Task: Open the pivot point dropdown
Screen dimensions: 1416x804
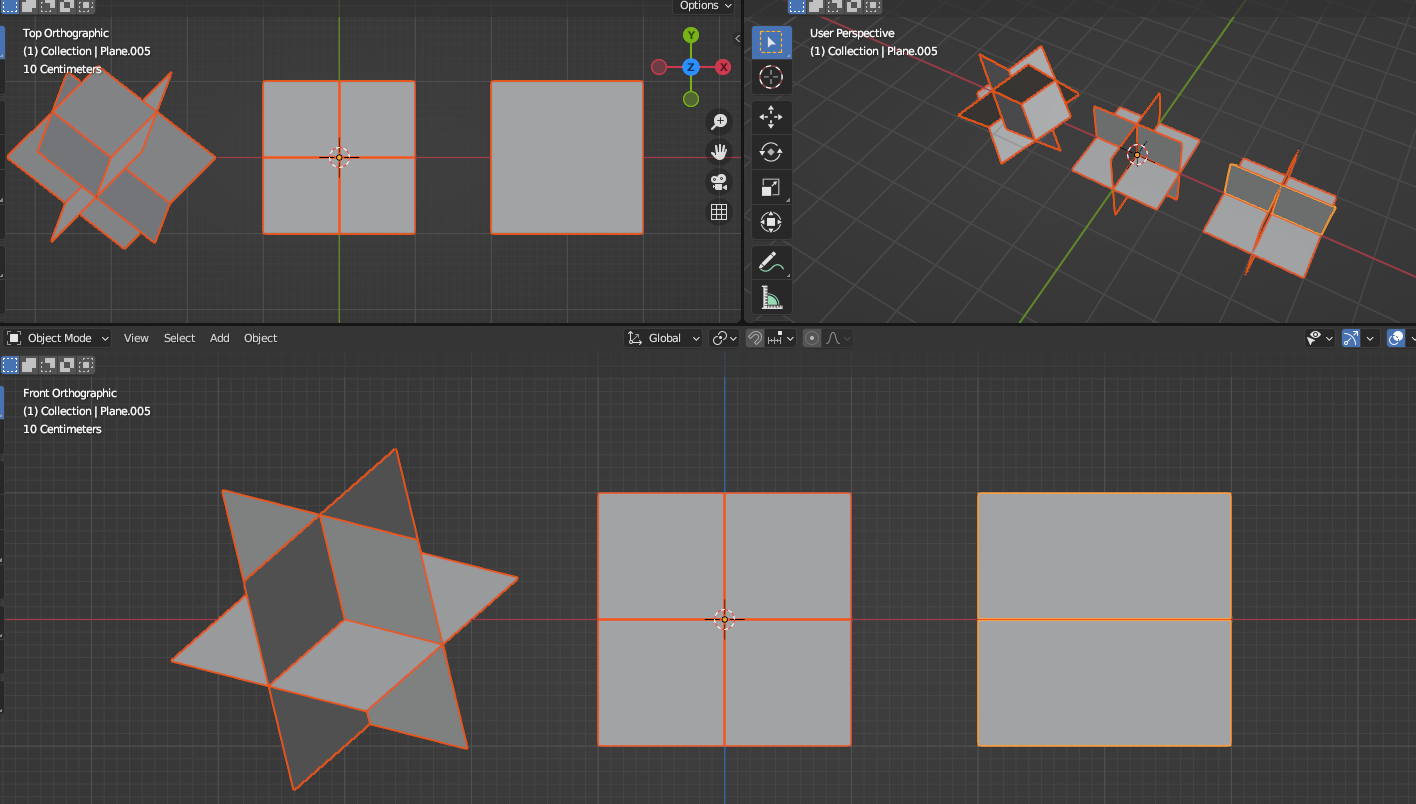Action: click(725, 338)
